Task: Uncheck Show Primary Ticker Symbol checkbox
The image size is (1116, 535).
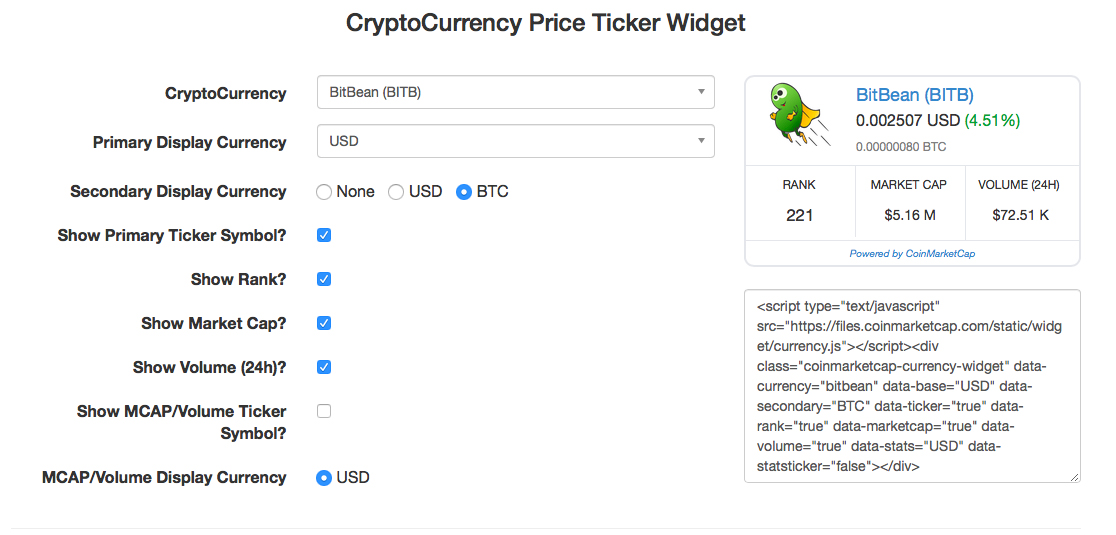Action: coord(324,235)
